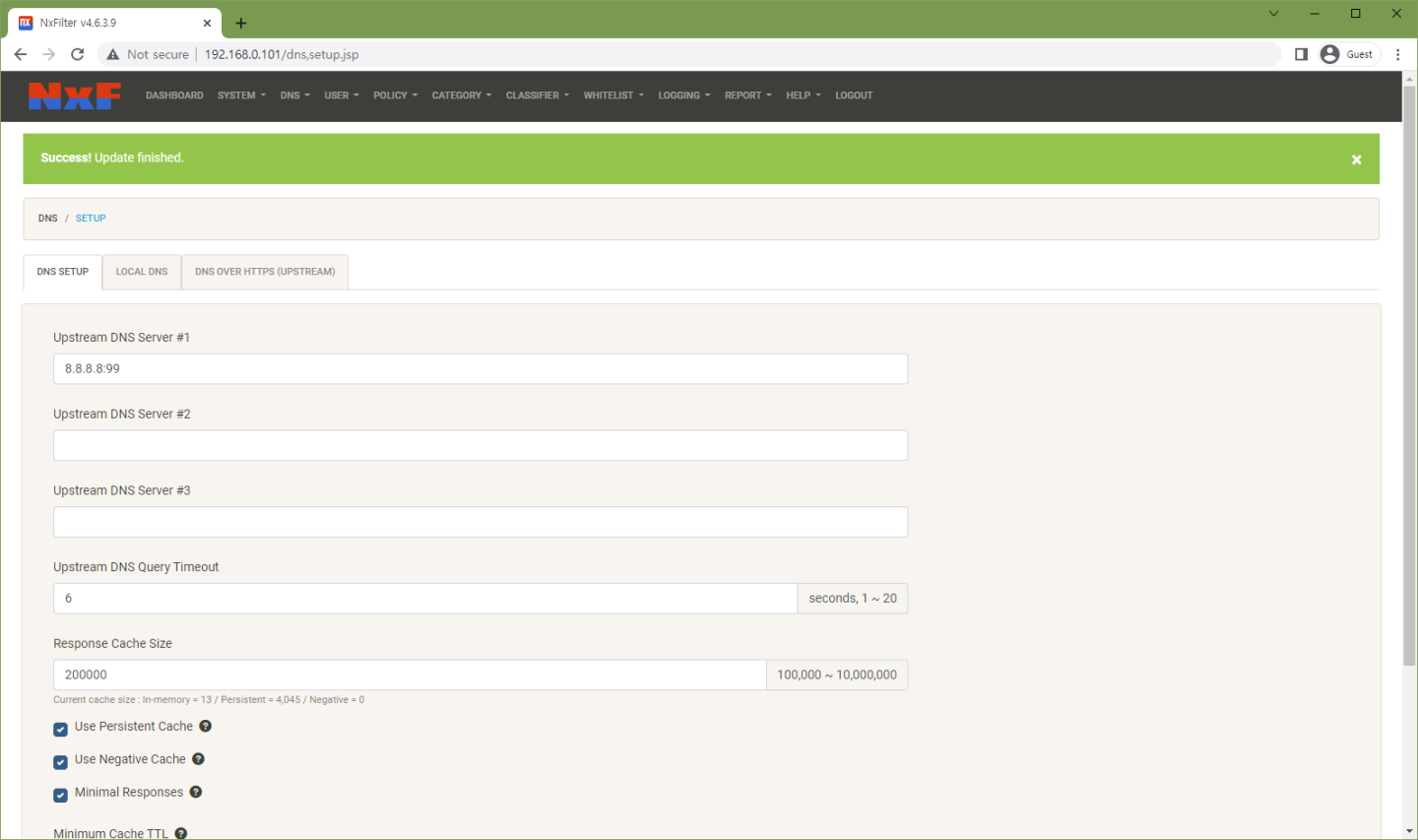The width and height of the screenshot is (1418, 840).
Task: Expand the WHITELIST dropdown in navbar
Action: (612, 96)
